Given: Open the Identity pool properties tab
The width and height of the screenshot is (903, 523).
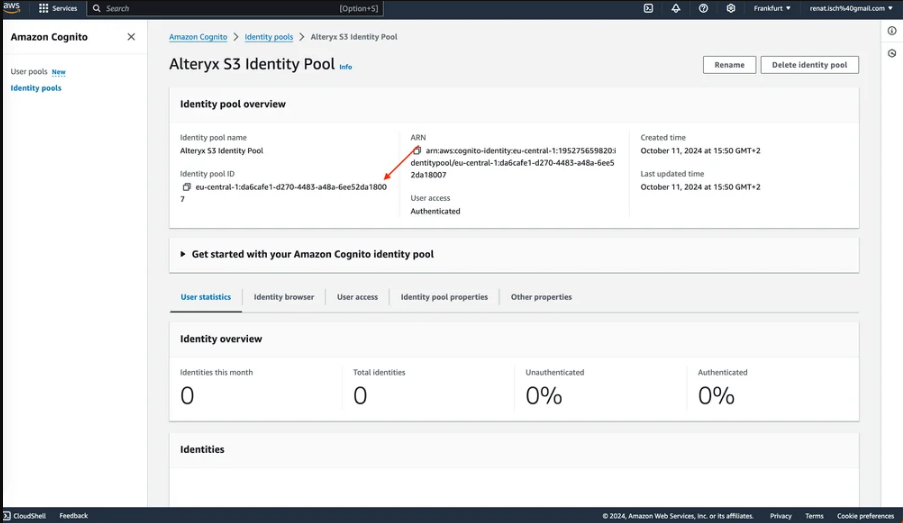Looking at the screenshot, I should 444,297.
